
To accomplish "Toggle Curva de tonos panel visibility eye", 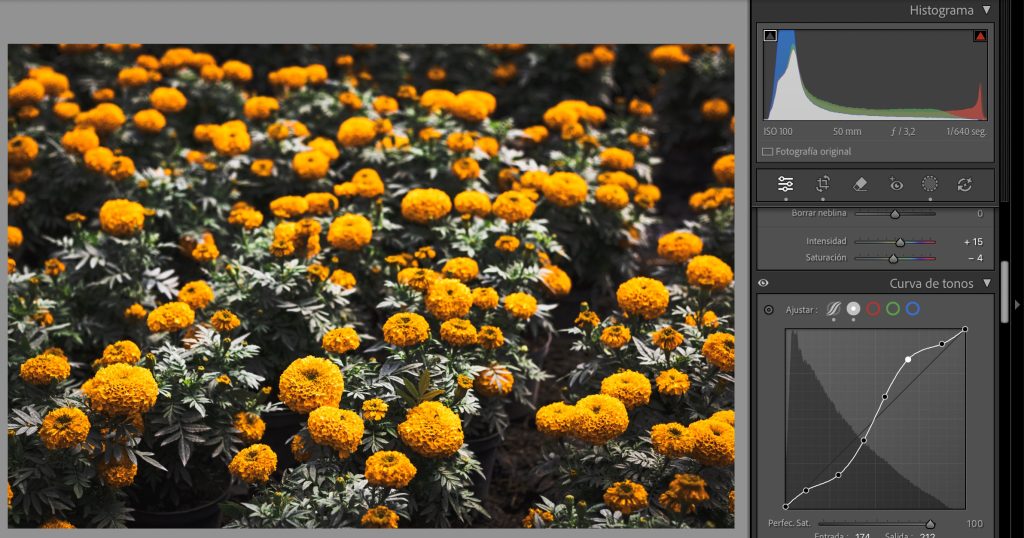I will click(763, 283).
